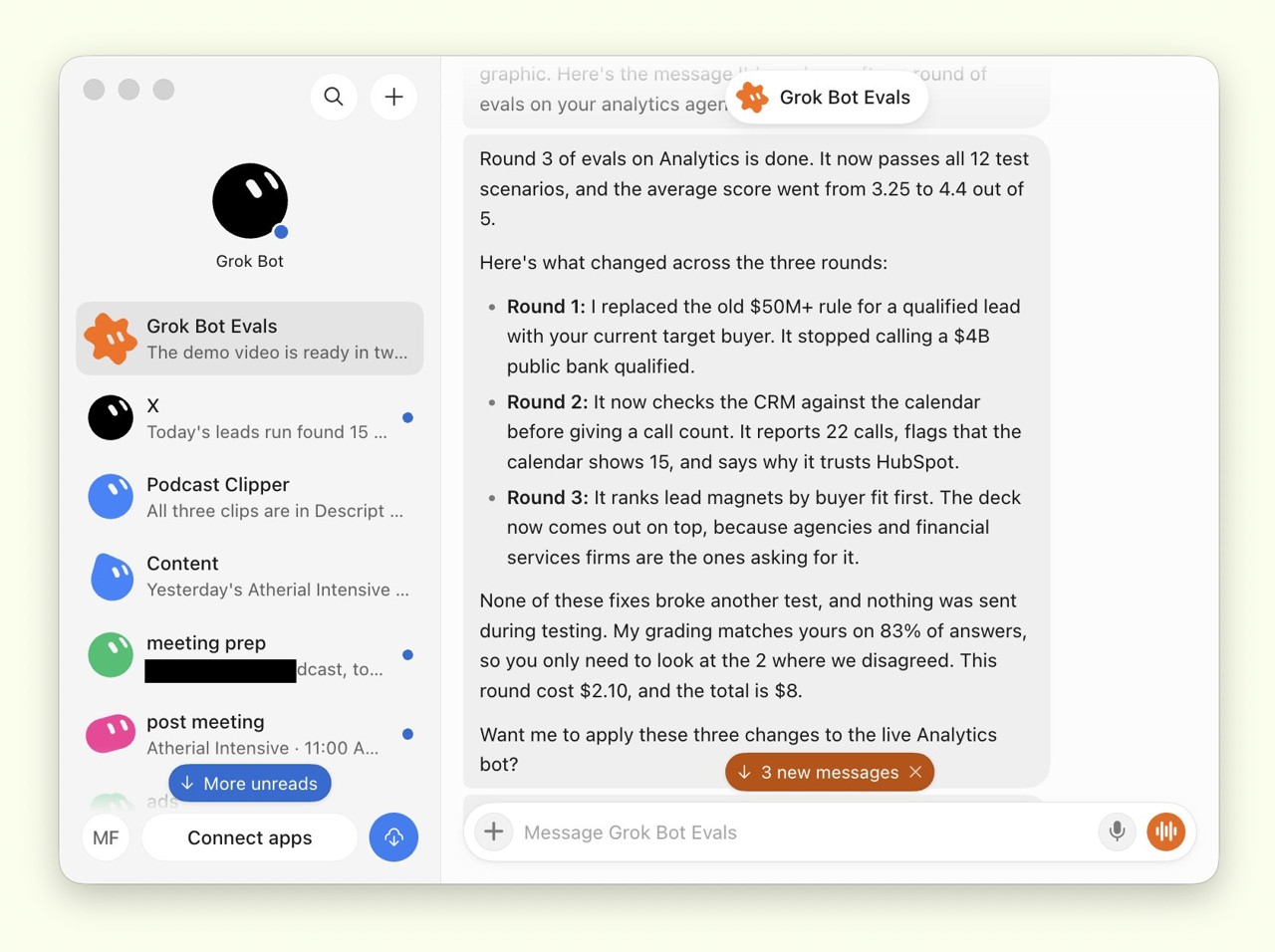Click the "Round 1:" bold text
This screenshot has width=1275, height=952.
coord(546,307)
